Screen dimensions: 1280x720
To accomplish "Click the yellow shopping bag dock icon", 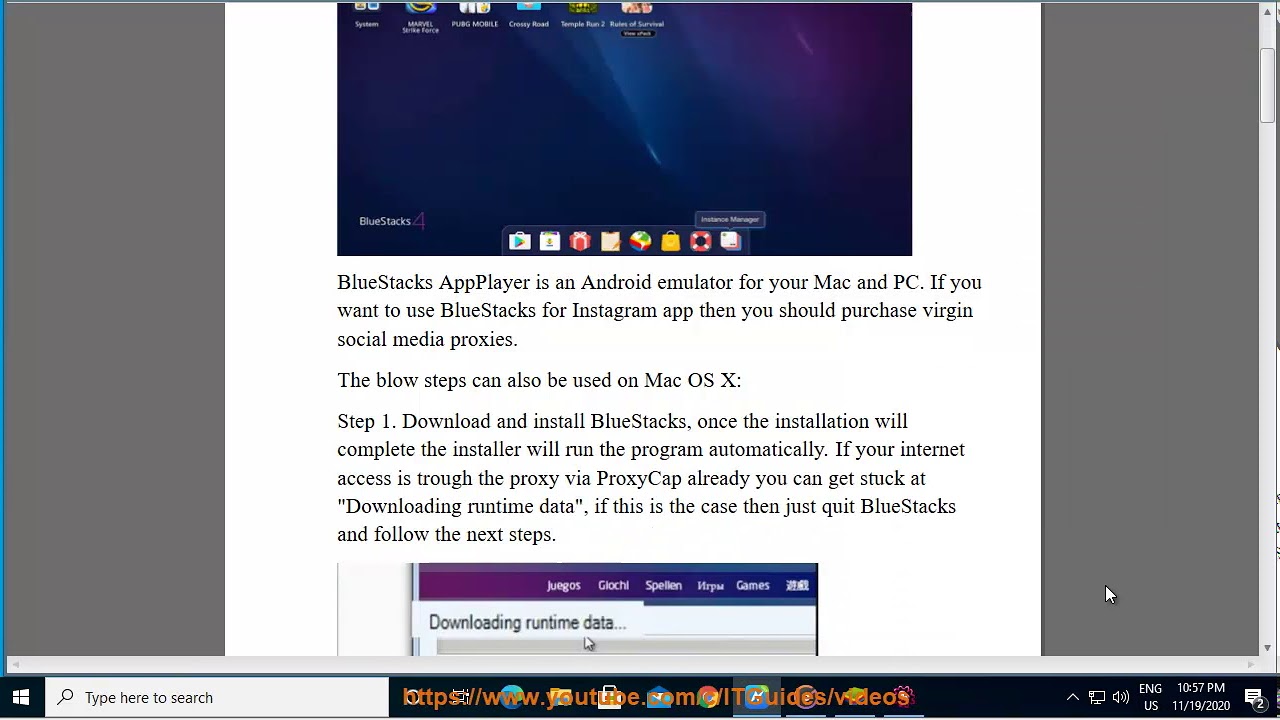I will 670,241.
